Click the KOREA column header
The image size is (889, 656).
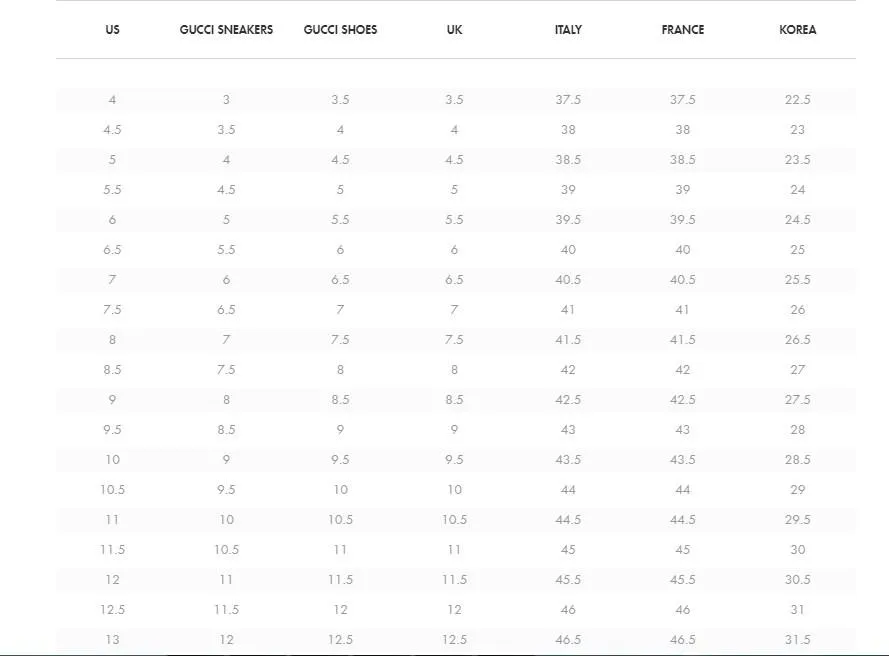(797, 29)
